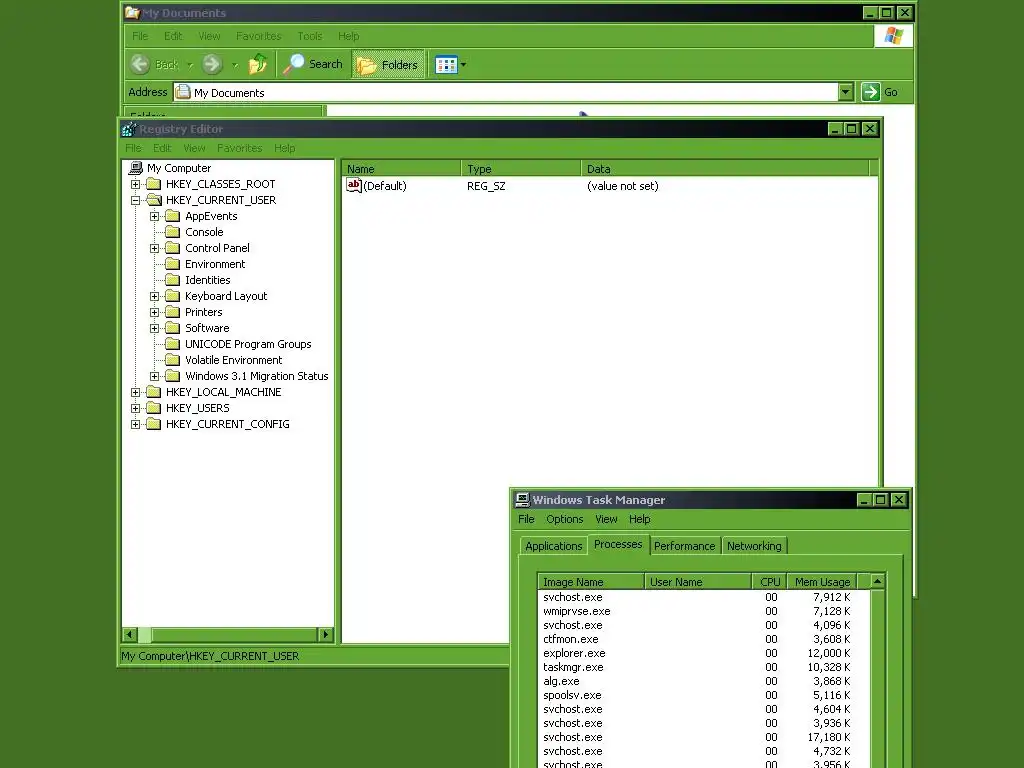This screenshot has height=768, width=1024.
Task: Select the Console folder icon
Action: tap(172, 232)
